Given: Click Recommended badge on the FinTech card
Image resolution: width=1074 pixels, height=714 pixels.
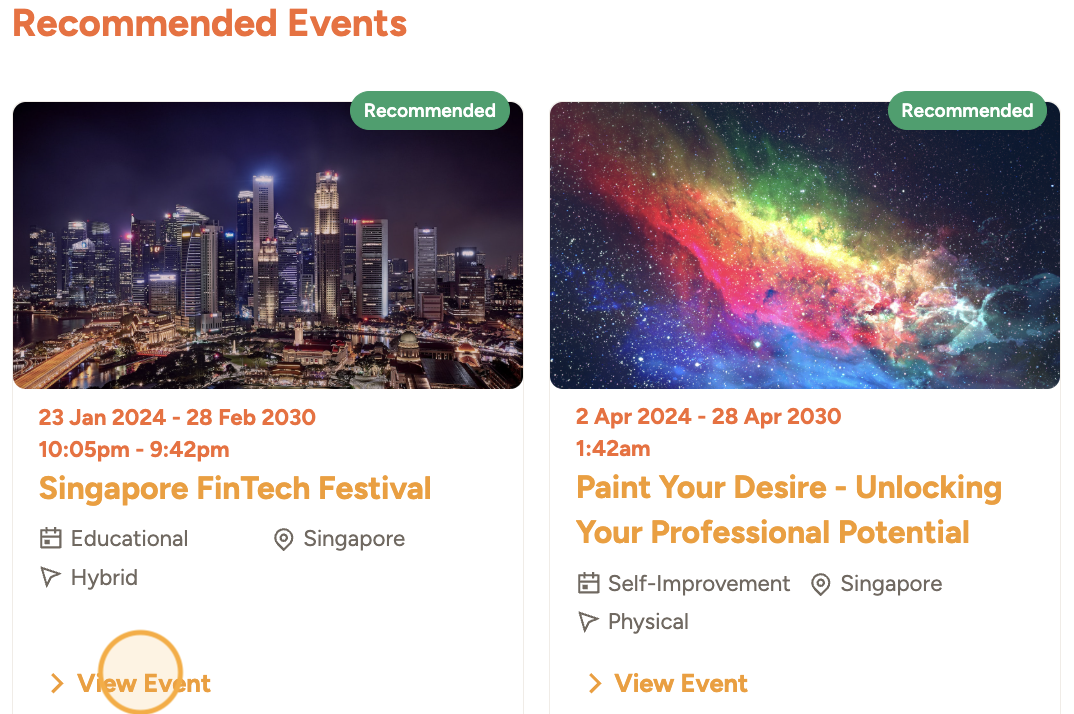Looking at the screenshot, I should [x=429, y=111].
